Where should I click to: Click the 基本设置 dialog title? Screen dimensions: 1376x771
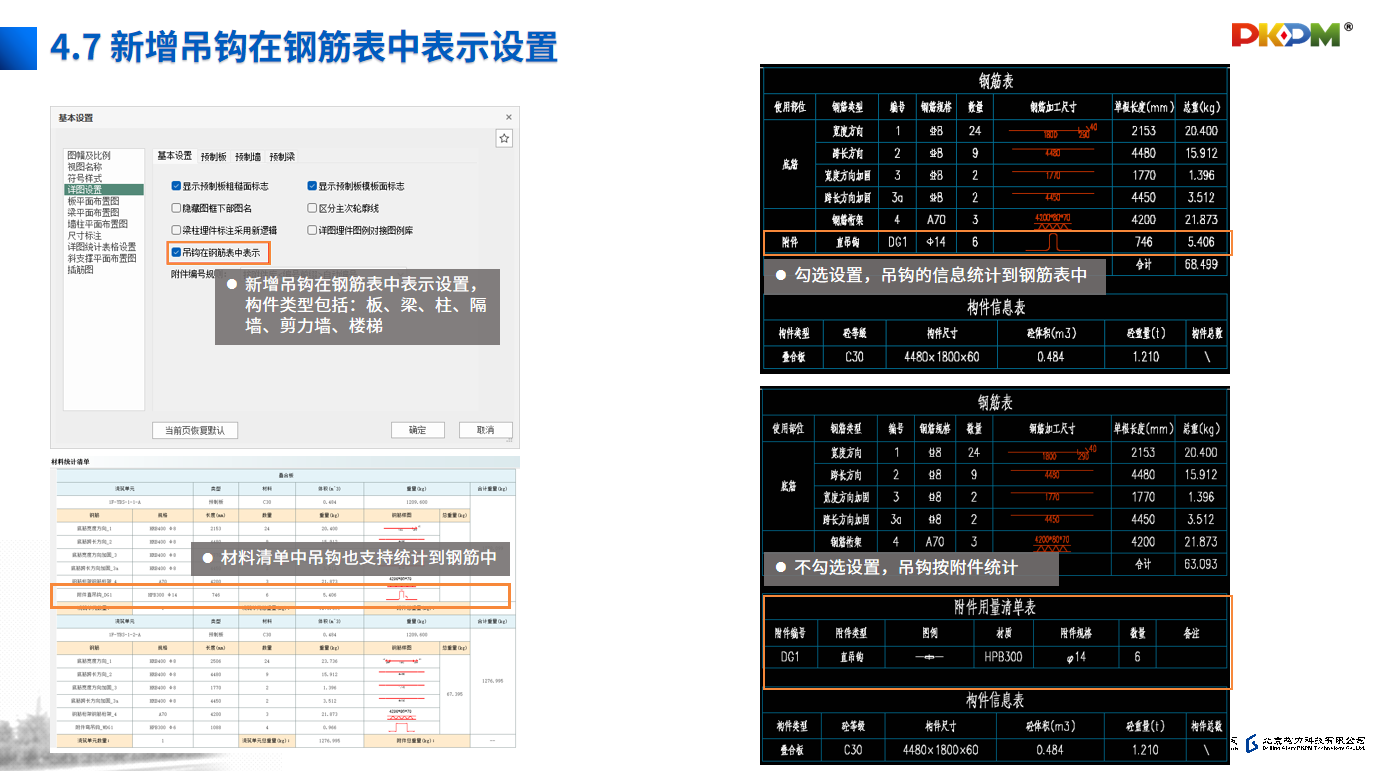(76, 118)
